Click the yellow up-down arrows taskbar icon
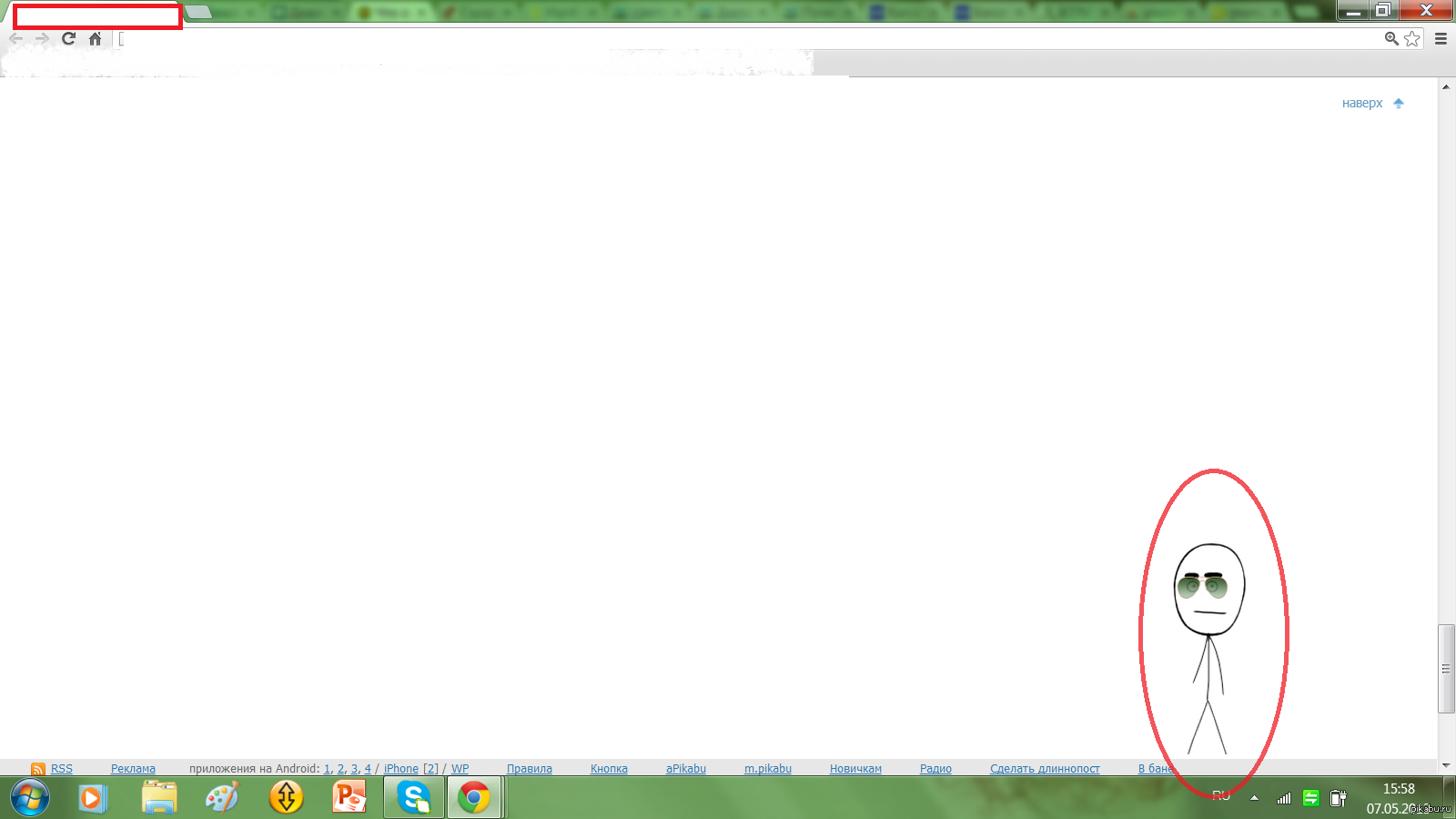 pyautogui.click(x=286, y=798)
